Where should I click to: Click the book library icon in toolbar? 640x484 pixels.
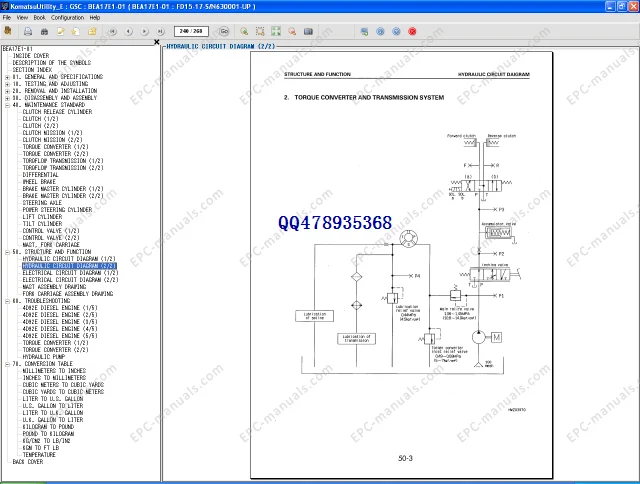coord(8,31)
